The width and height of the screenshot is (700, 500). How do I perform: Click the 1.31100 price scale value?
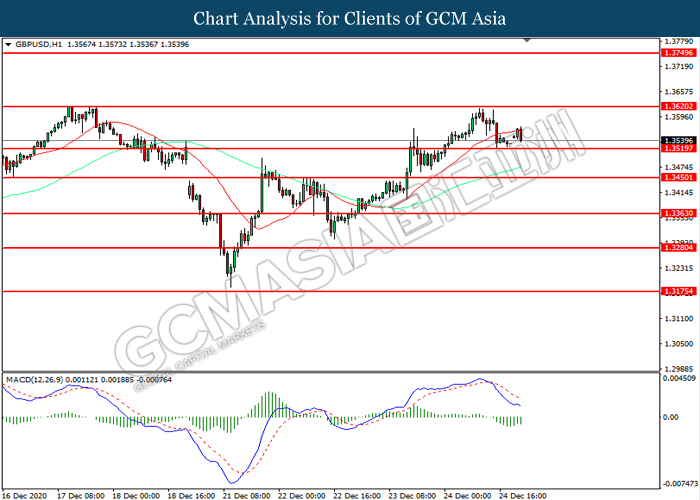tap(679, 319)
